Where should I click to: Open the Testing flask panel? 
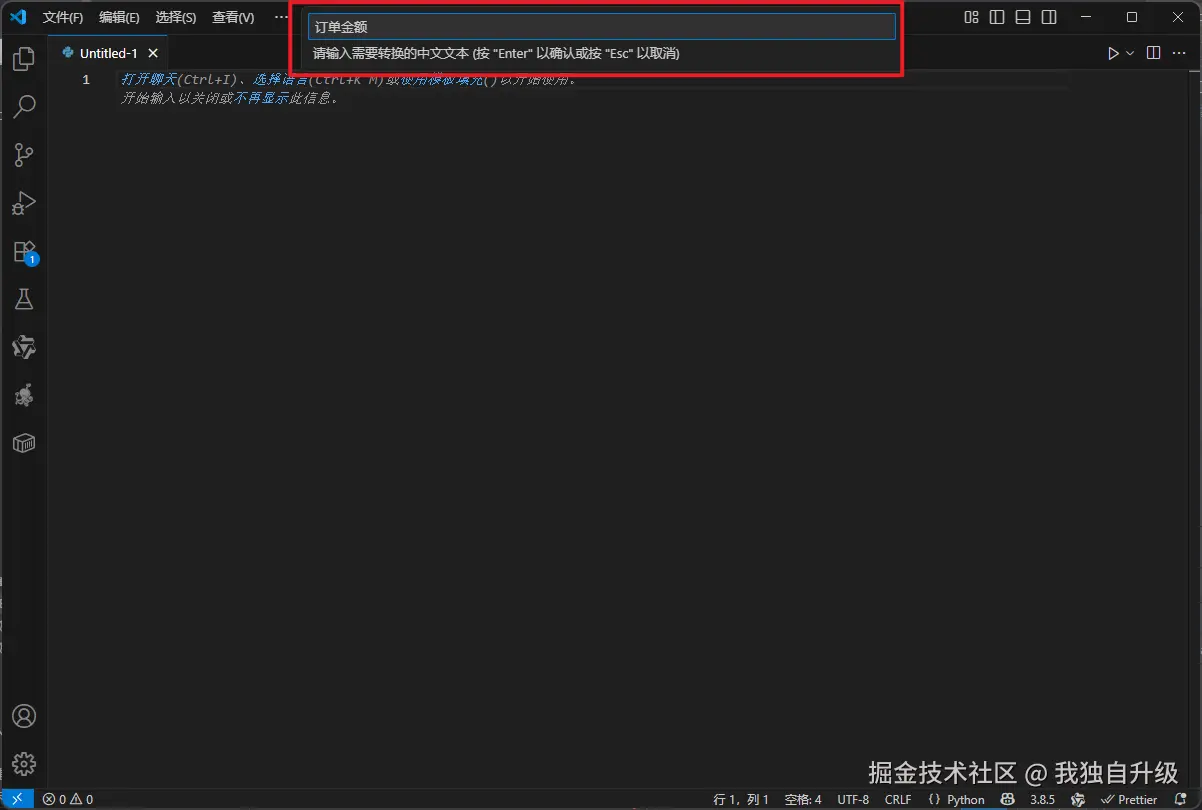tap(23, 299)
